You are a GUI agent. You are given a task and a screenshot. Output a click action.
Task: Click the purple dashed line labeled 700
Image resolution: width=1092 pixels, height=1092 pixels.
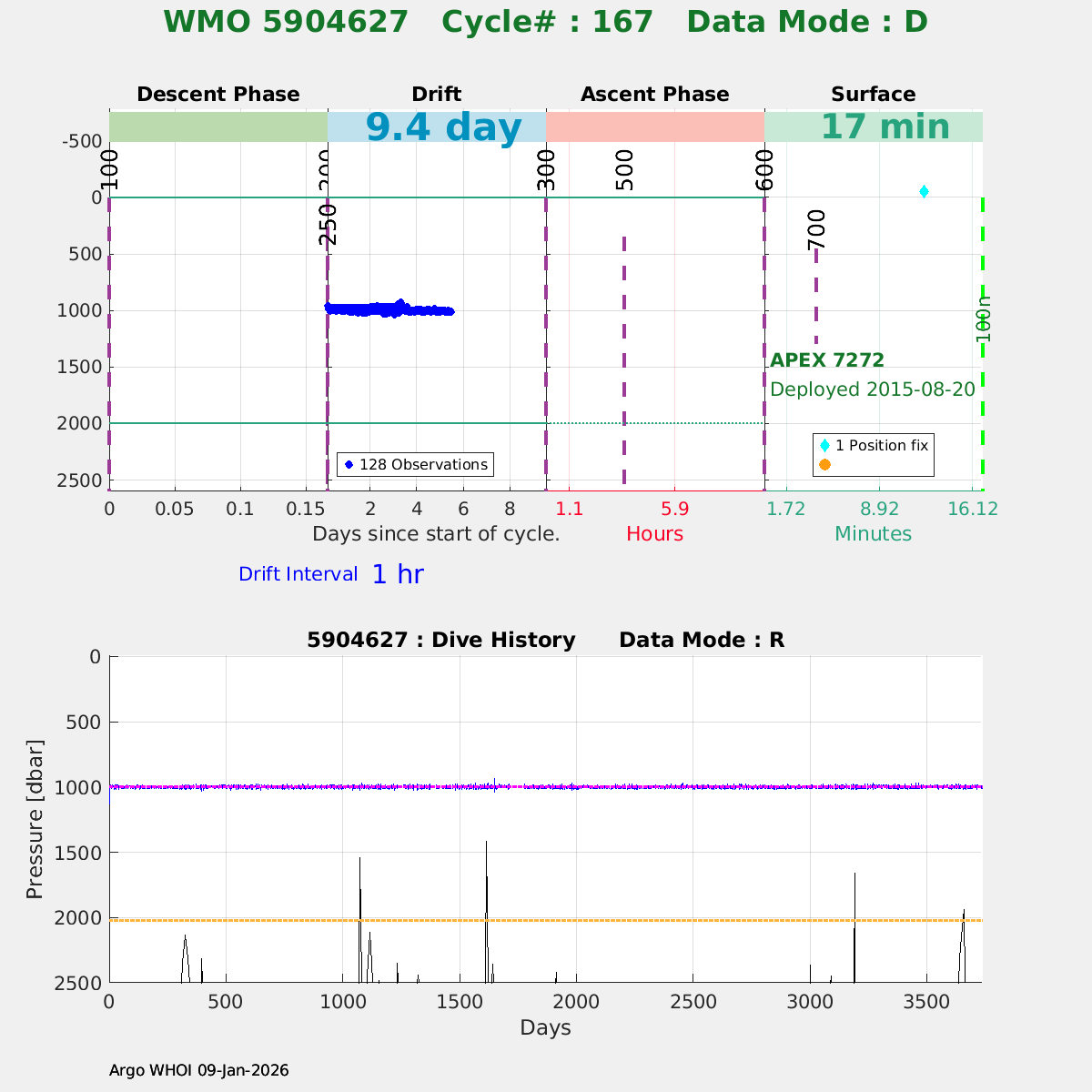(x=816, y=300)
